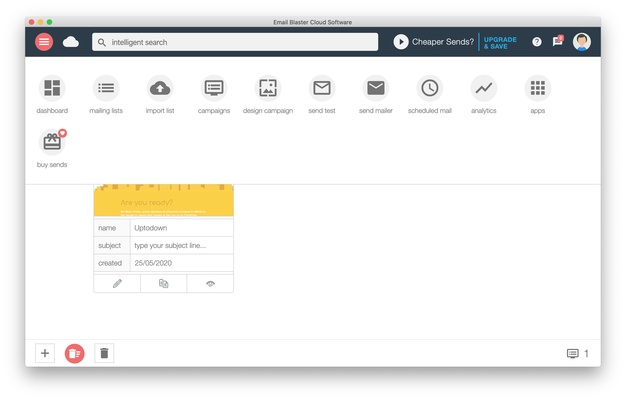View analytics chart icon
The width and height of the screenshot is (626, 400).
483,88
